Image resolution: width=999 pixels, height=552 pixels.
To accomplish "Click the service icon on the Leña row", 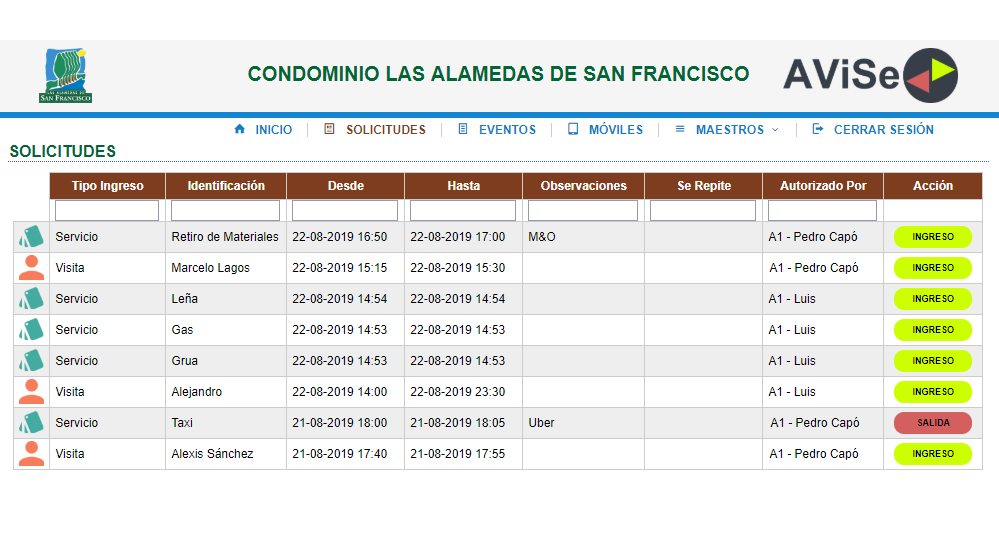I will [x=31, y=299].
